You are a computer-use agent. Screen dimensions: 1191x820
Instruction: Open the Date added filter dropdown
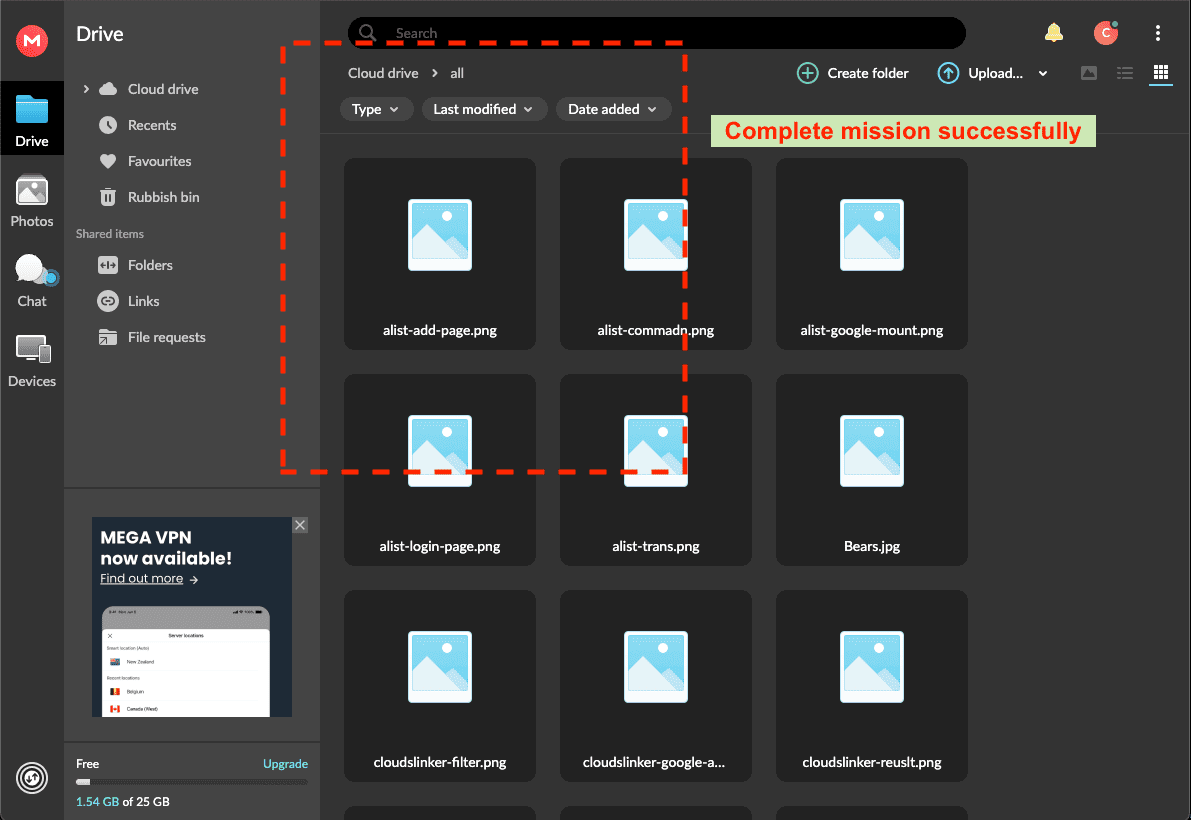pos(613,109)
